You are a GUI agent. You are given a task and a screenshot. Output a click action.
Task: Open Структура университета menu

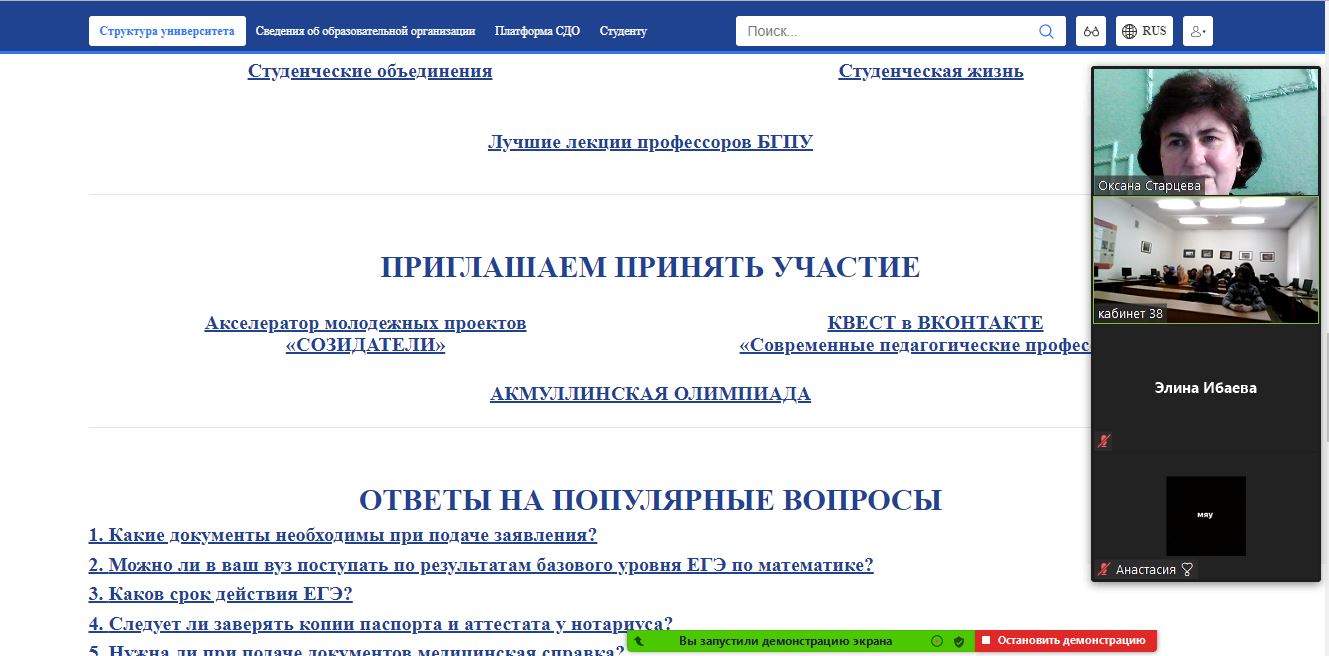point(167,31)
